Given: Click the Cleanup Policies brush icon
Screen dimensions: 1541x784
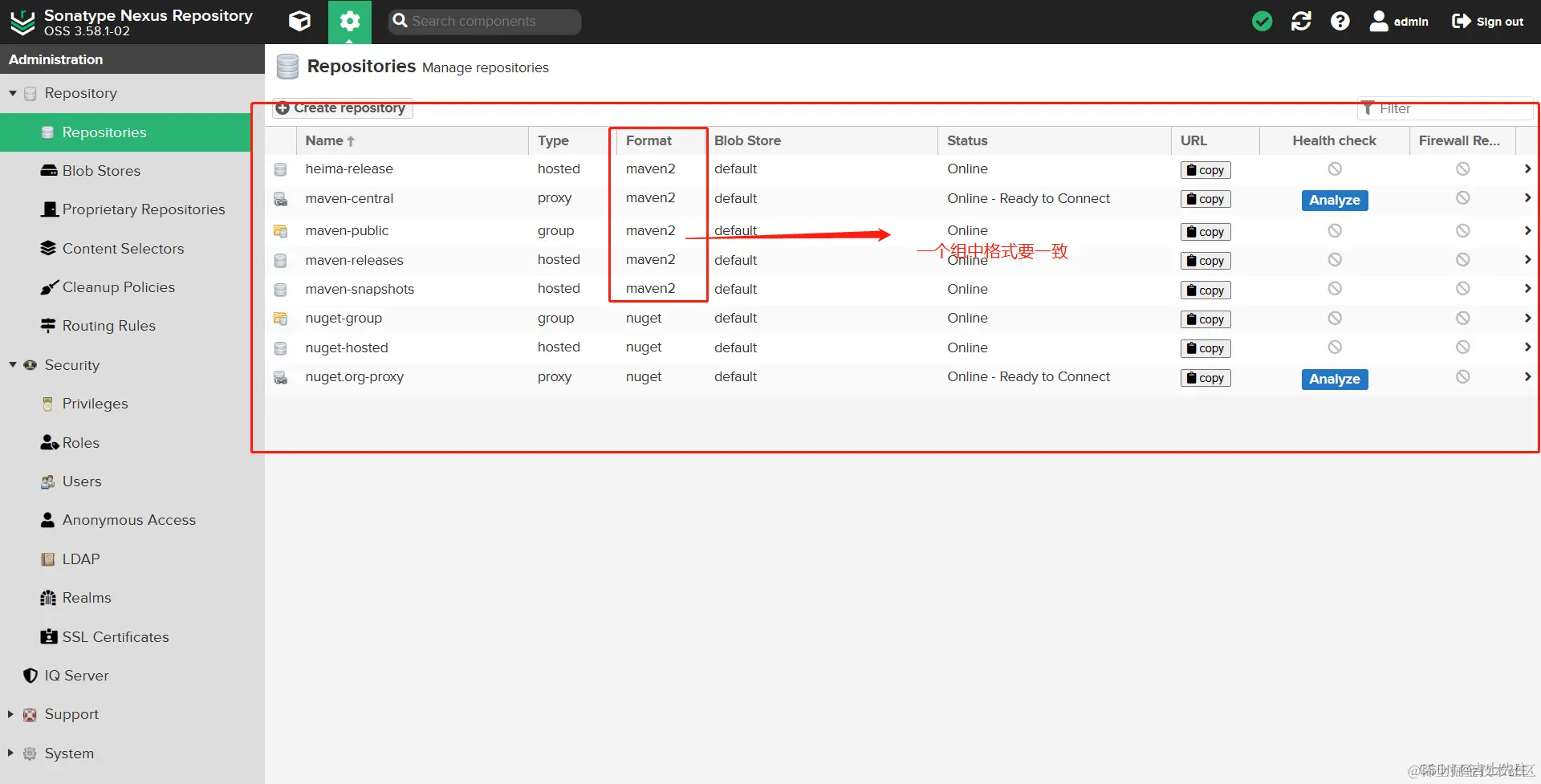Looking at the screenshot, I should (48, 287).
